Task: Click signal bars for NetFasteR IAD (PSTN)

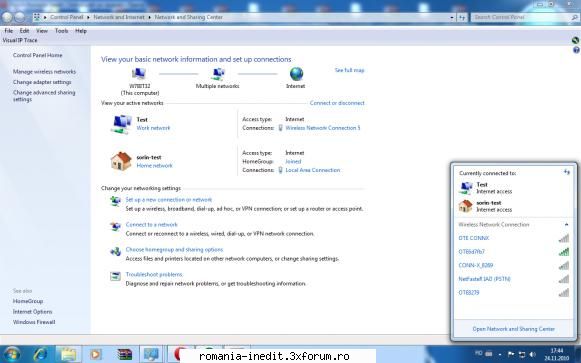Action: tap(564, 279)
